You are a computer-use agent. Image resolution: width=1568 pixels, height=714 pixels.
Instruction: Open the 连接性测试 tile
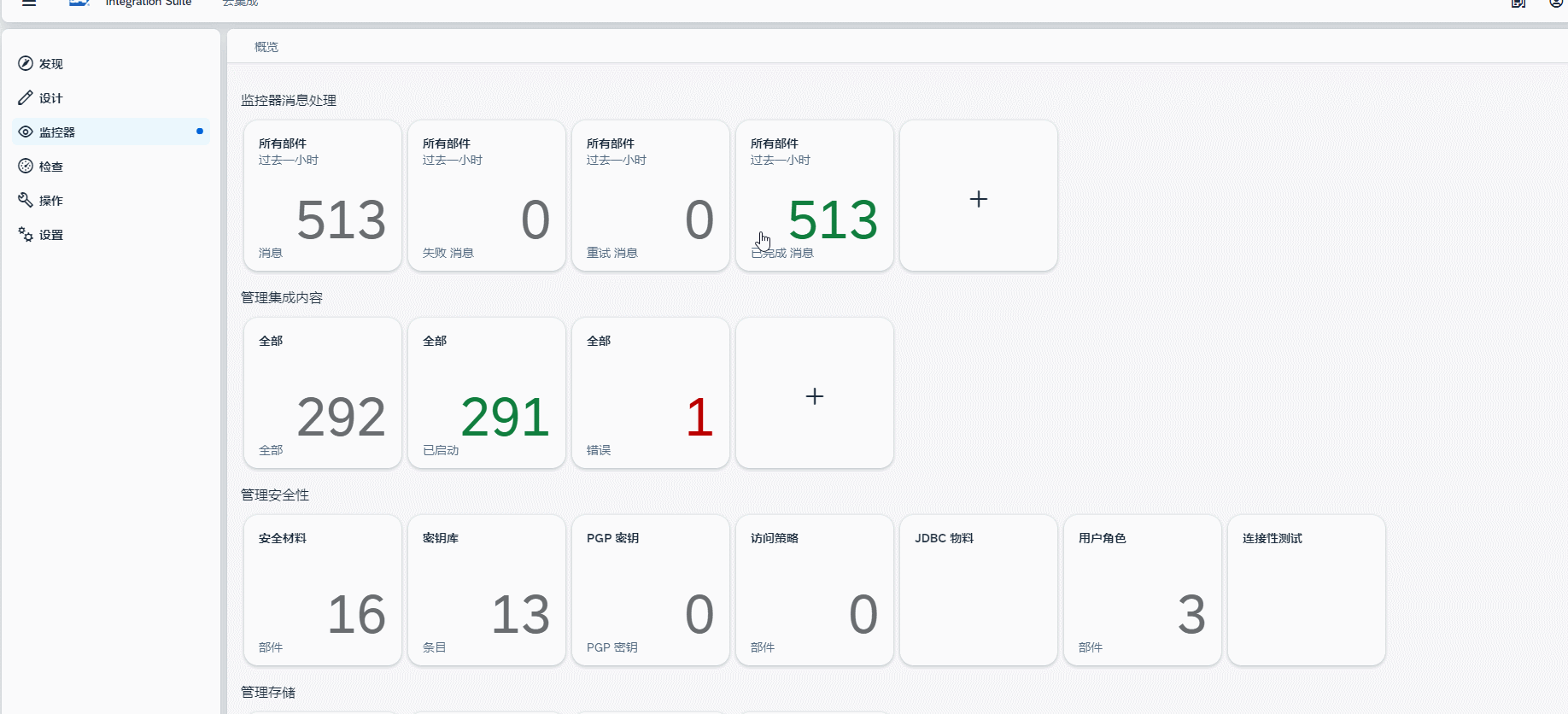[1306, 591]
